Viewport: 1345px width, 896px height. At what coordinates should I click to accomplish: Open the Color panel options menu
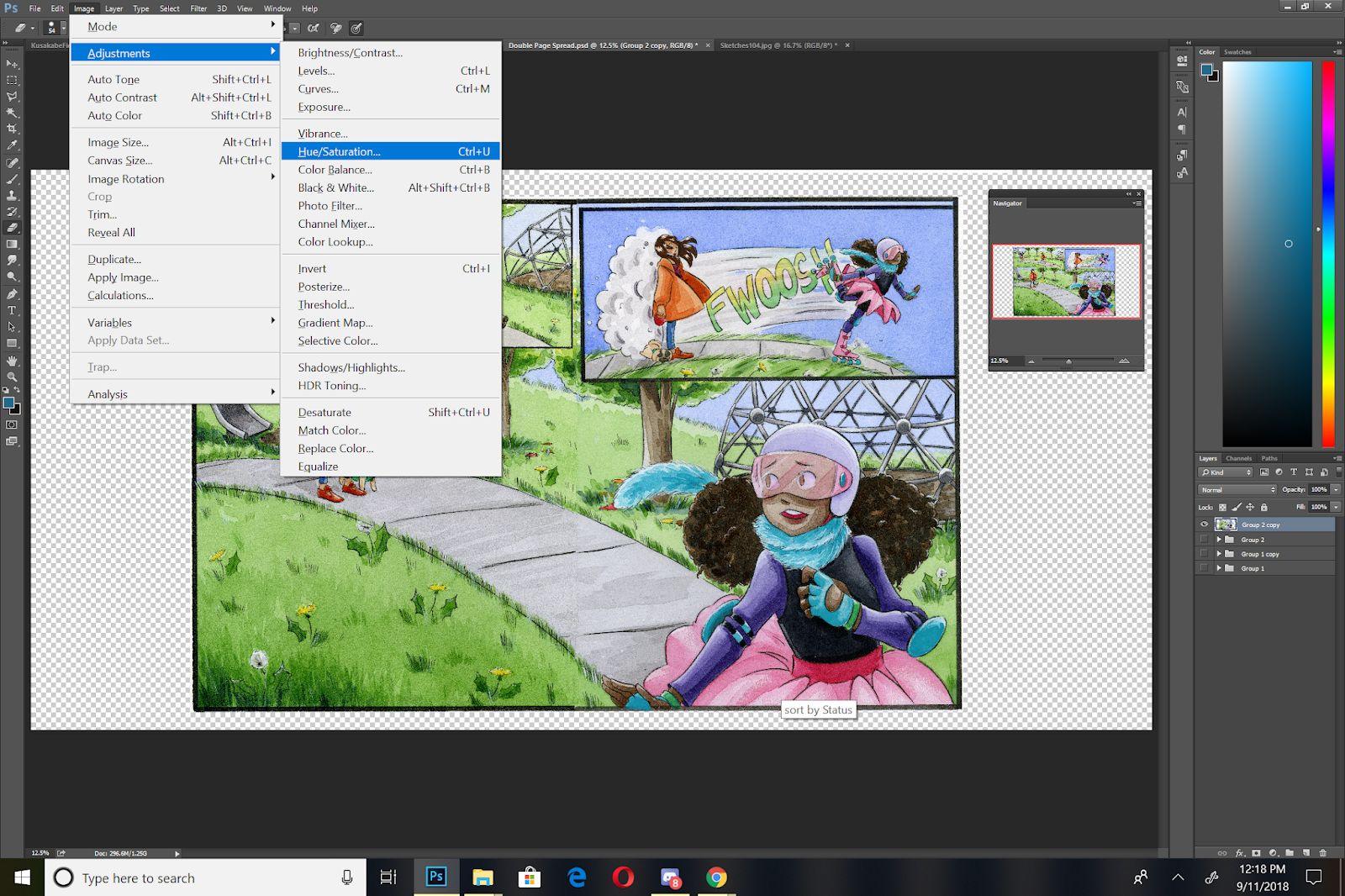pos(1337,52)
